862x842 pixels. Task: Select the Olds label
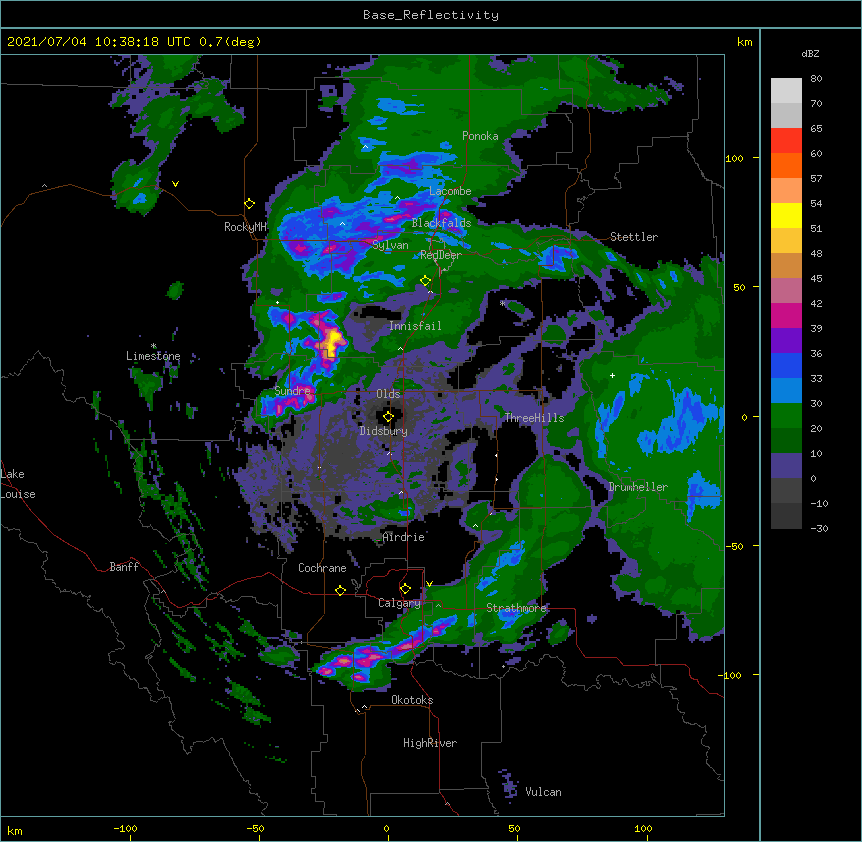tap(388, 394)
